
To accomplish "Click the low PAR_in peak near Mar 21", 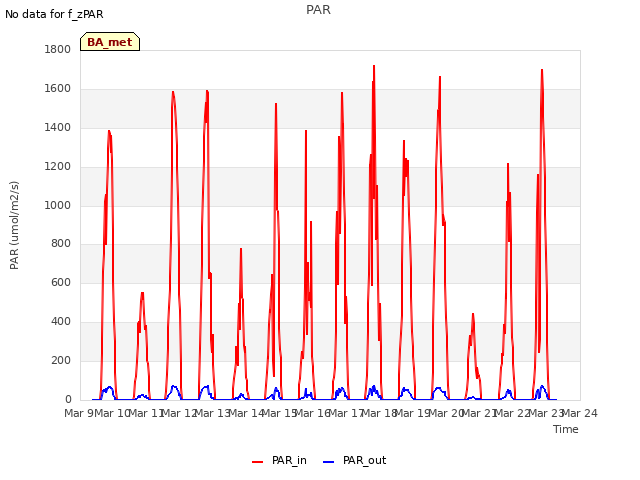I will pyautogui.click(x=473, y=314).
